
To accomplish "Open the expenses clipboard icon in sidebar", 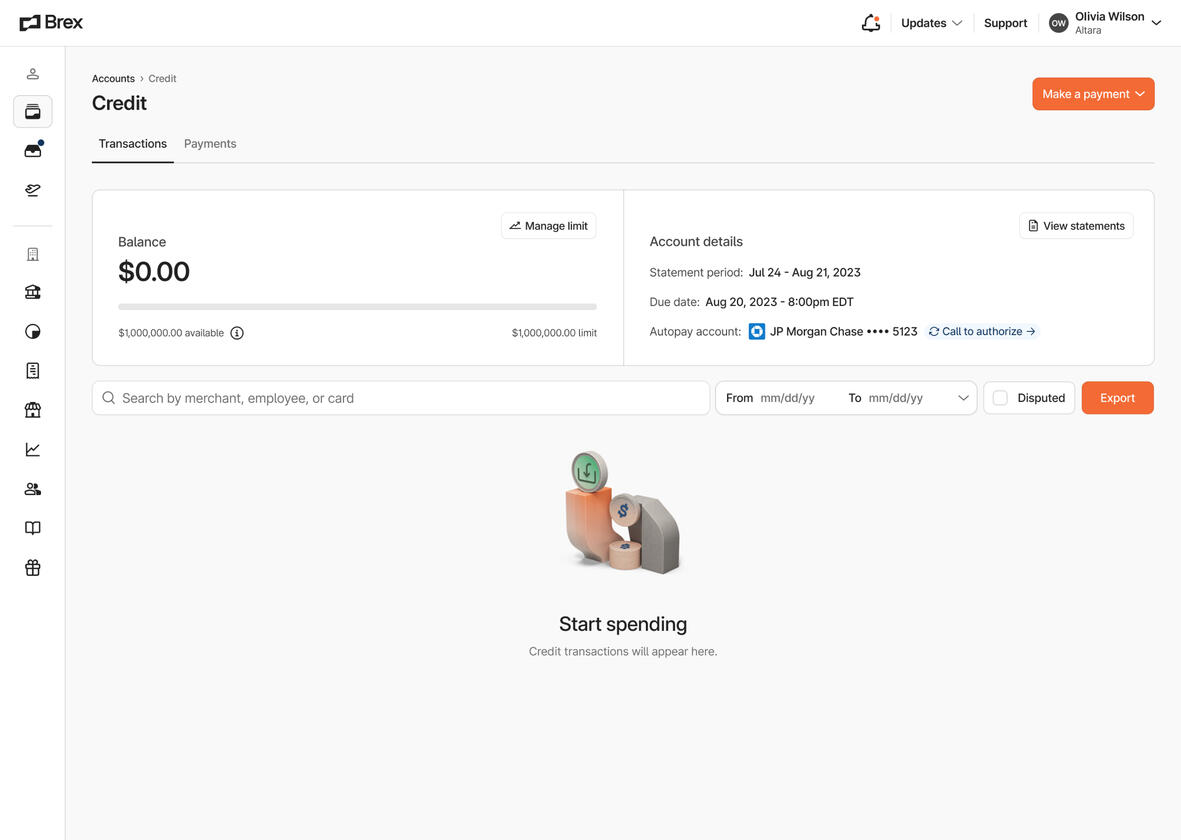I will pos(32,370).
